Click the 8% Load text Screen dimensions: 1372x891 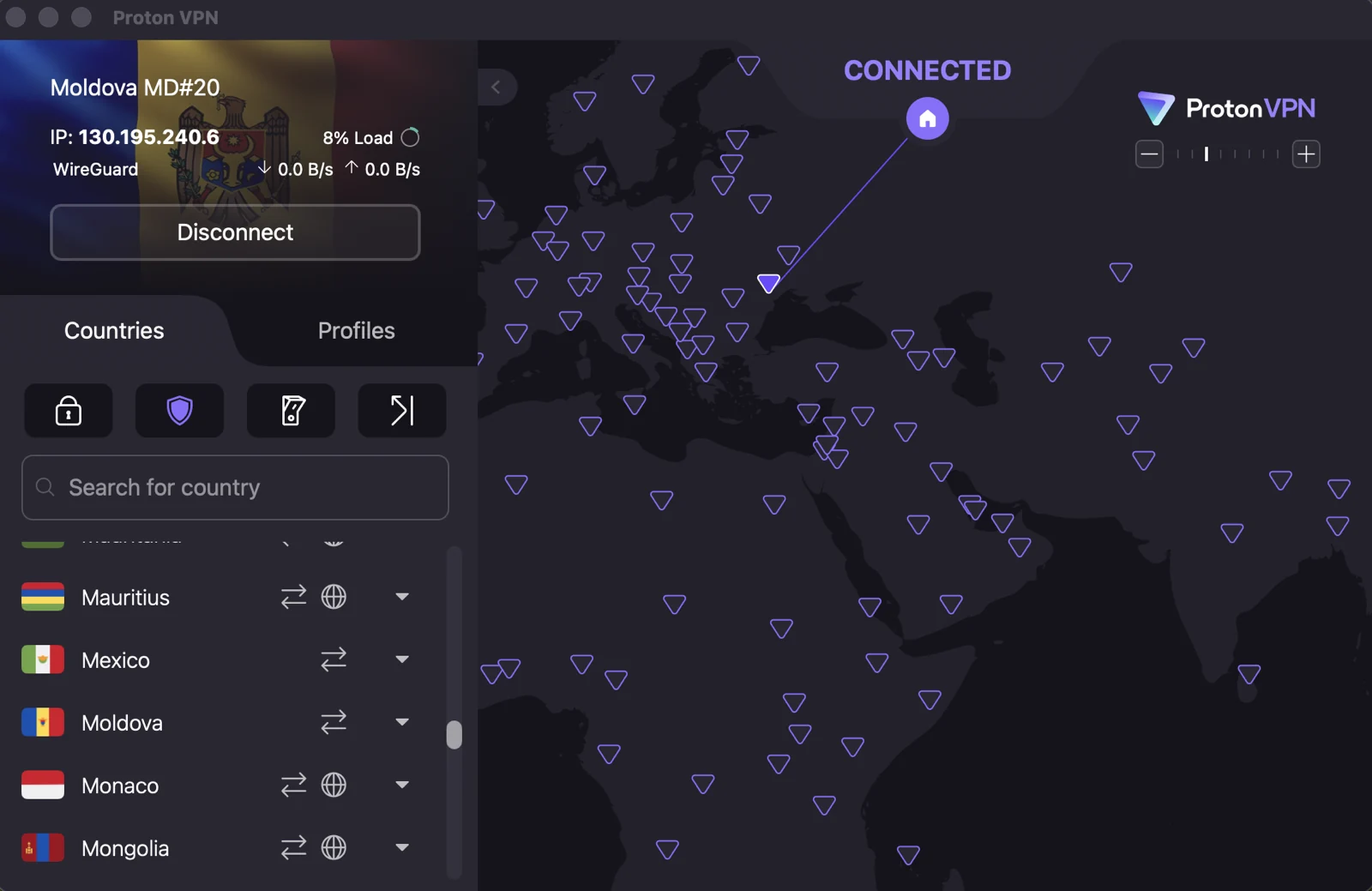[x=358, y=138]
